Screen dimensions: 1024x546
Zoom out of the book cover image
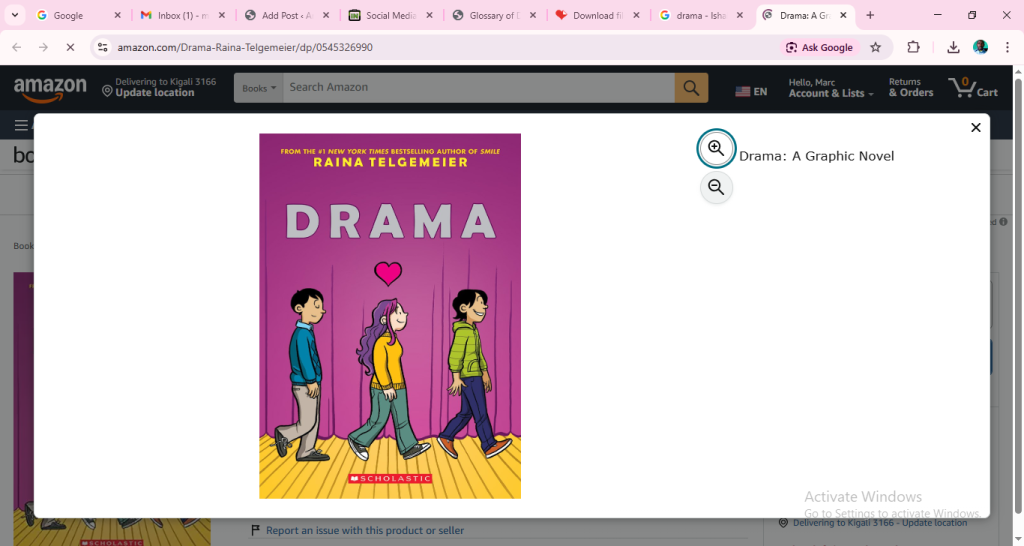point(716,187)
